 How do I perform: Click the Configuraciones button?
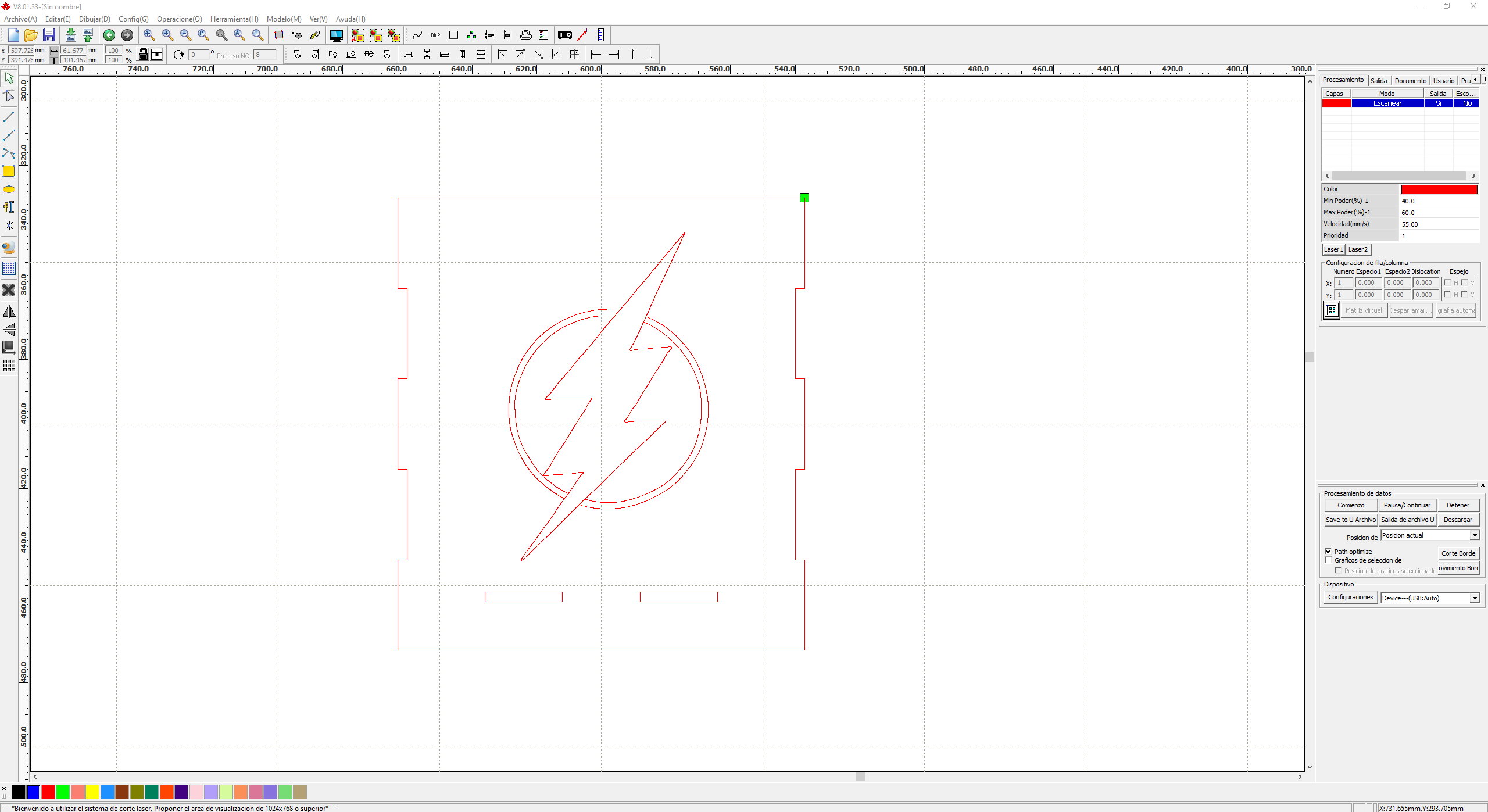(1351, 597)
